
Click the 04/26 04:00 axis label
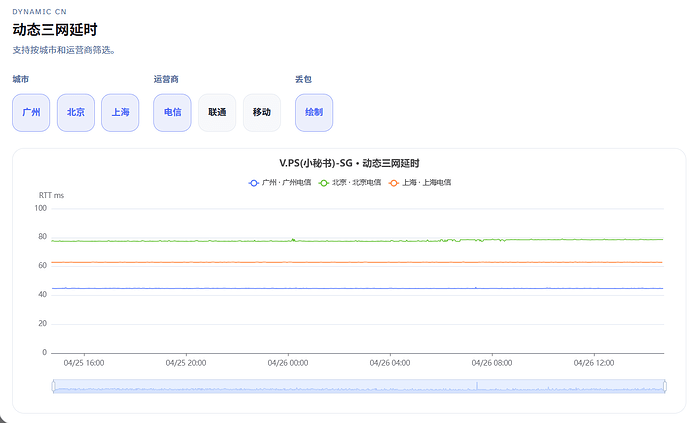click(x=390, y=363)
